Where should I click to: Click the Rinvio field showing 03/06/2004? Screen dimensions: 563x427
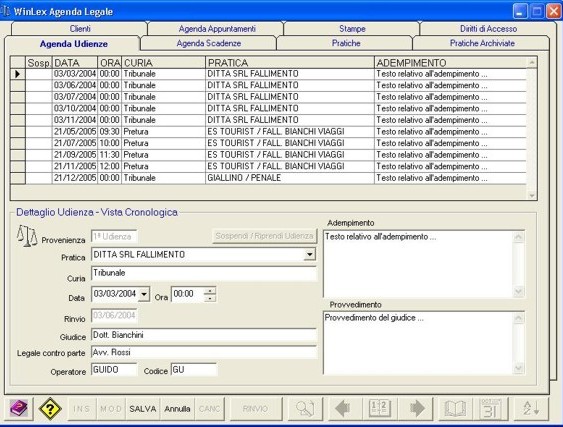[114, 315]
